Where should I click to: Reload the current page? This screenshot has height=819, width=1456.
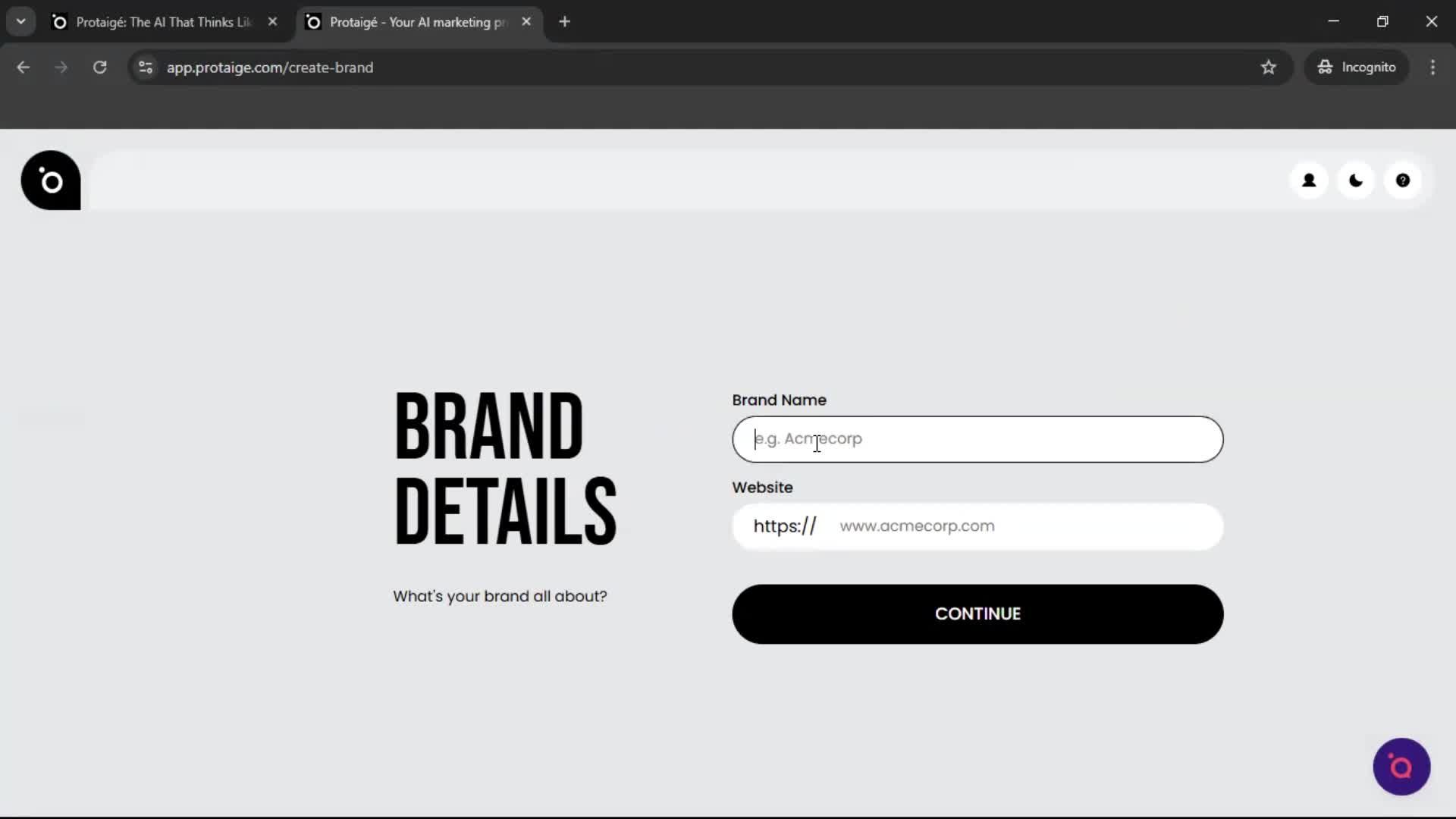(99, 67)
